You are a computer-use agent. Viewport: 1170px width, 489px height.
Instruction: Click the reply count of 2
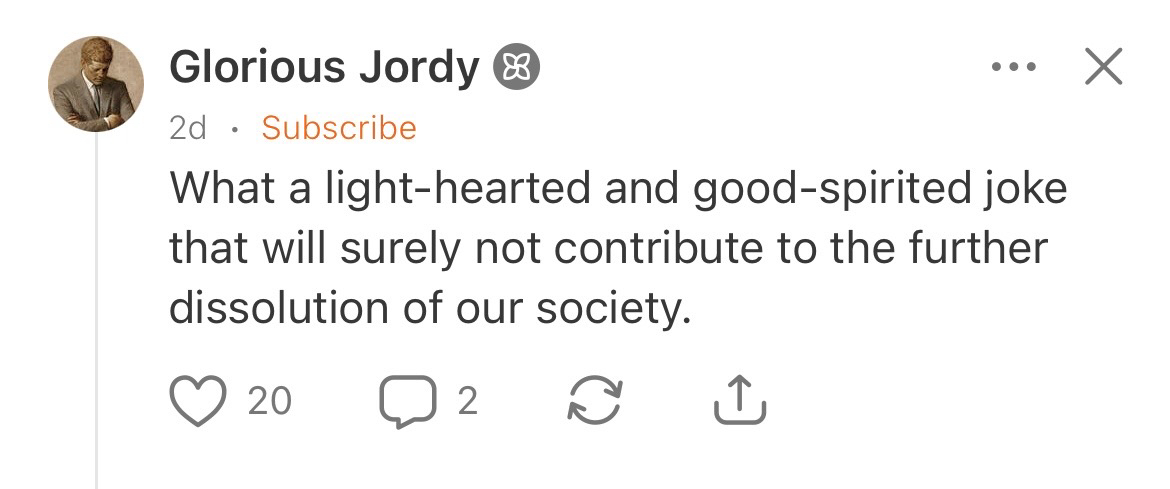(x=467, y=401)
